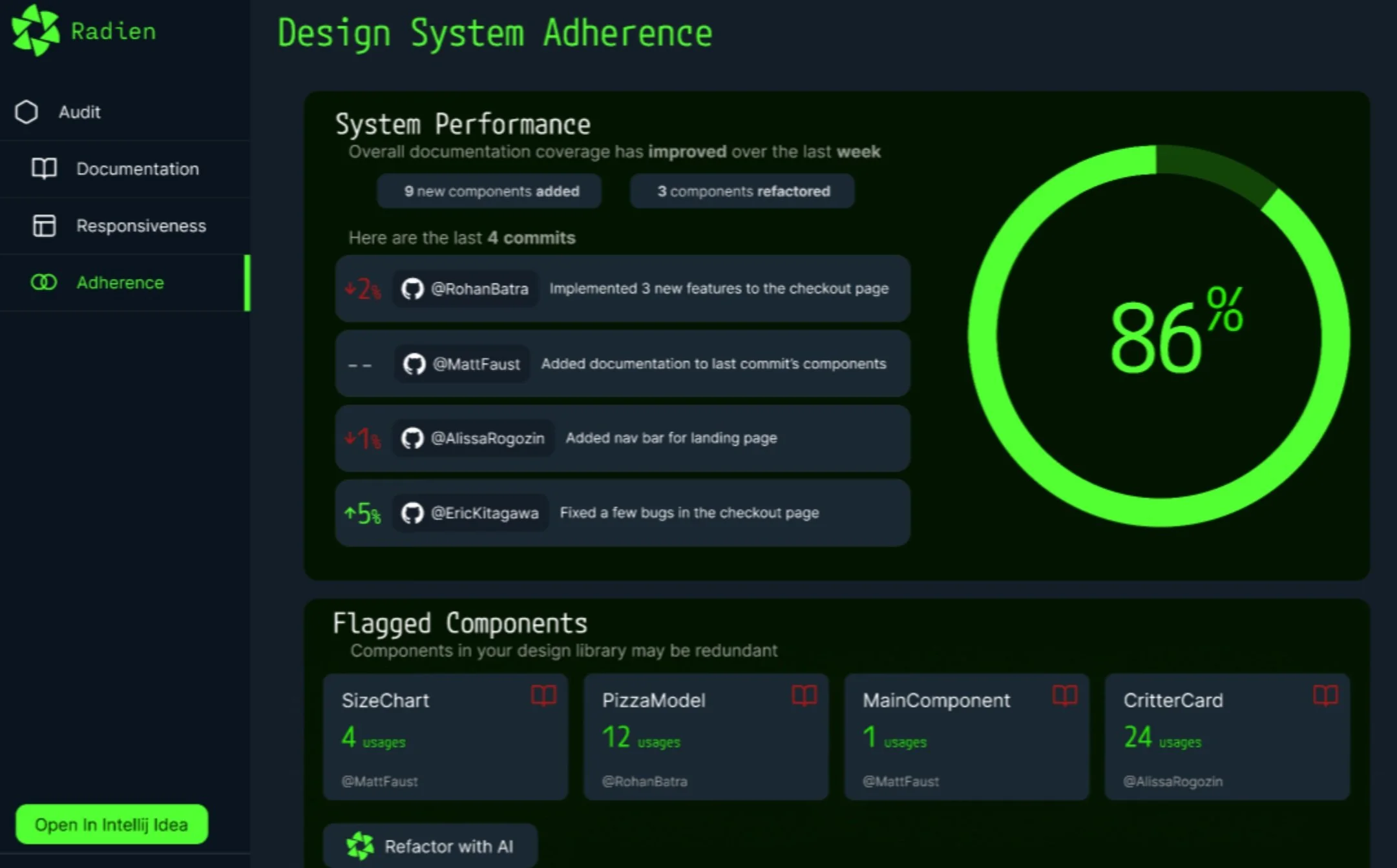Switch to the Responsiveness section
The height and width of the screenshot is (868, 1397).
[x=141, y=225]
